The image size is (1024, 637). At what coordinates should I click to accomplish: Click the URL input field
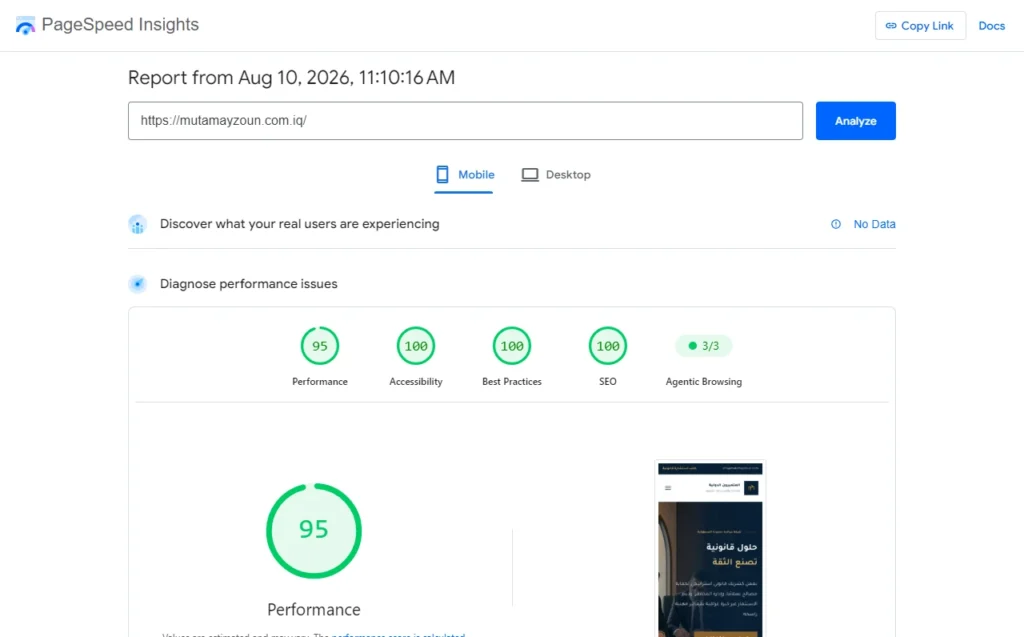[465, 120]
